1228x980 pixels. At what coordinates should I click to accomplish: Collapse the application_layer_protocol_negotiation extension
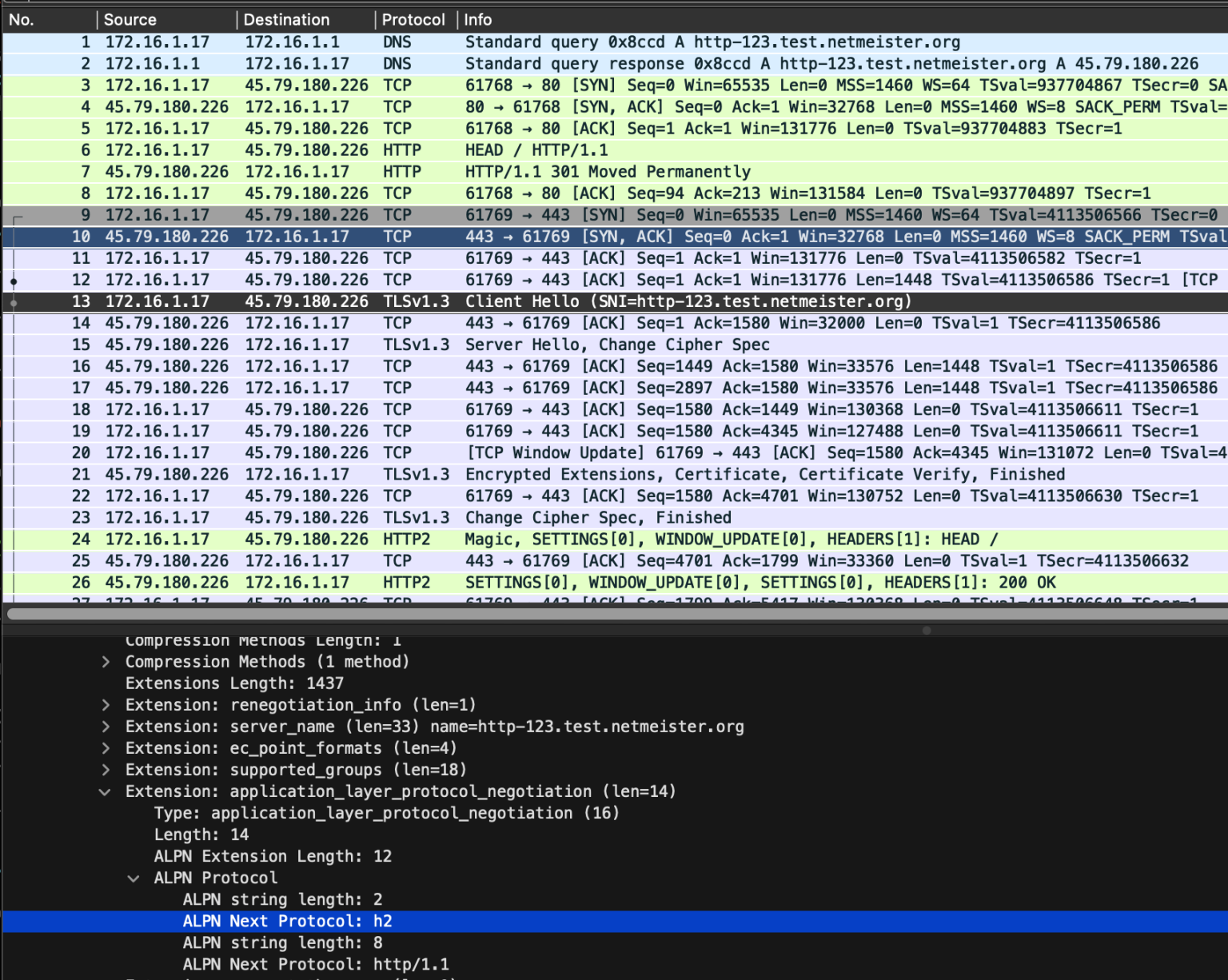click(x=105, y=791)
